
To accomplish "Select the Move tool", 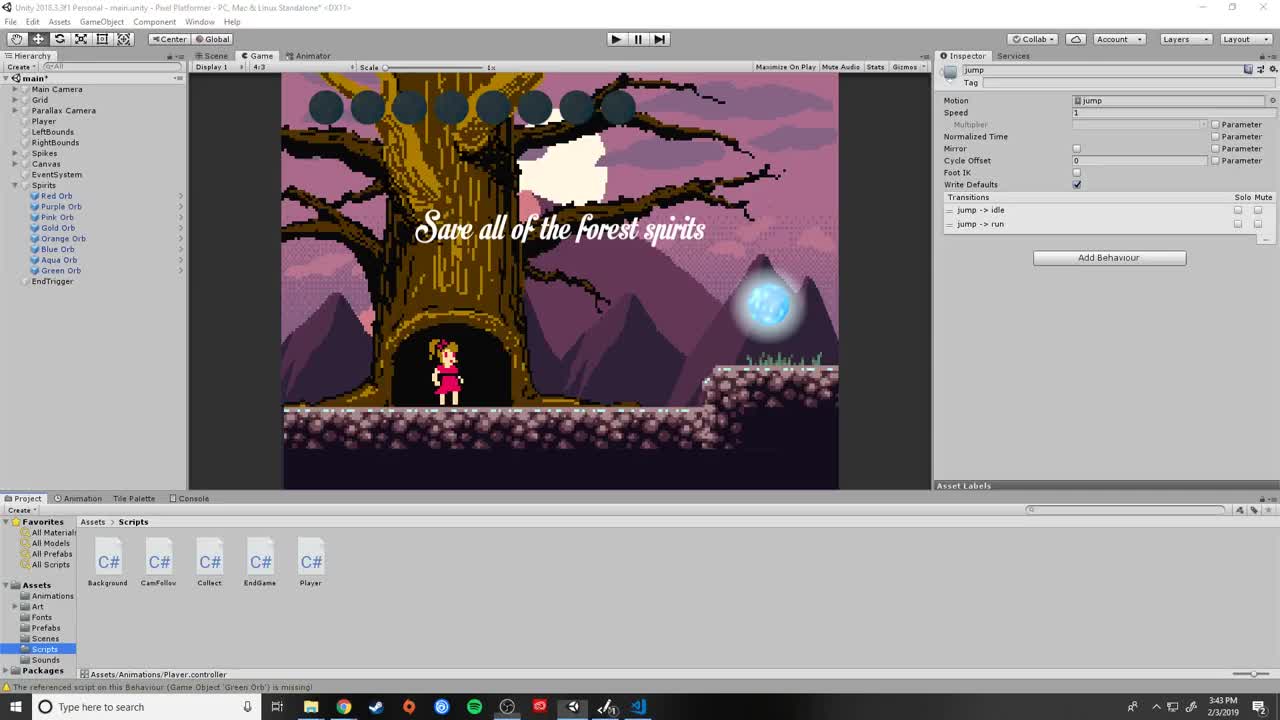I will 38,39.
